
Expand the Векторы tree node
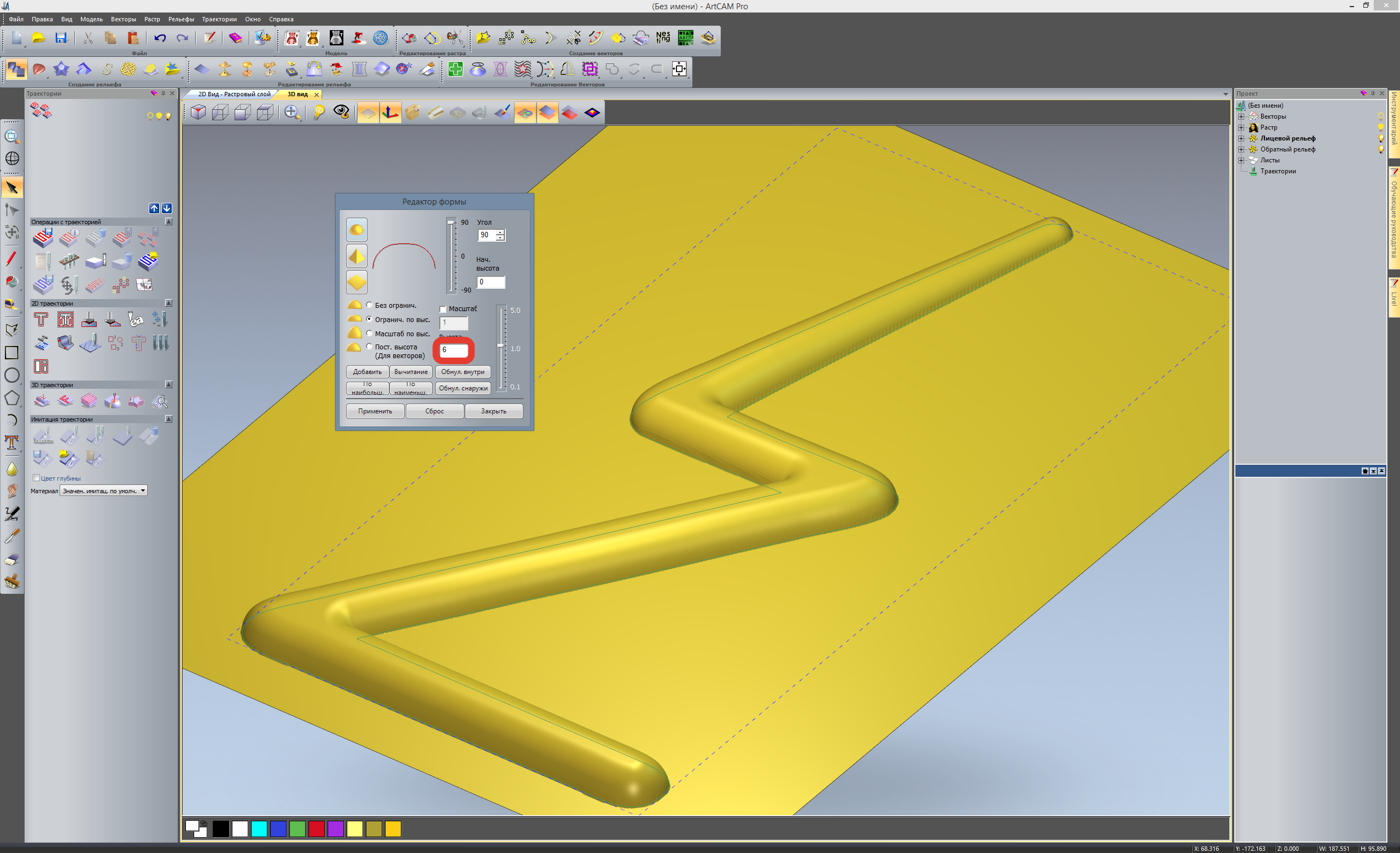pos(1241,116)
